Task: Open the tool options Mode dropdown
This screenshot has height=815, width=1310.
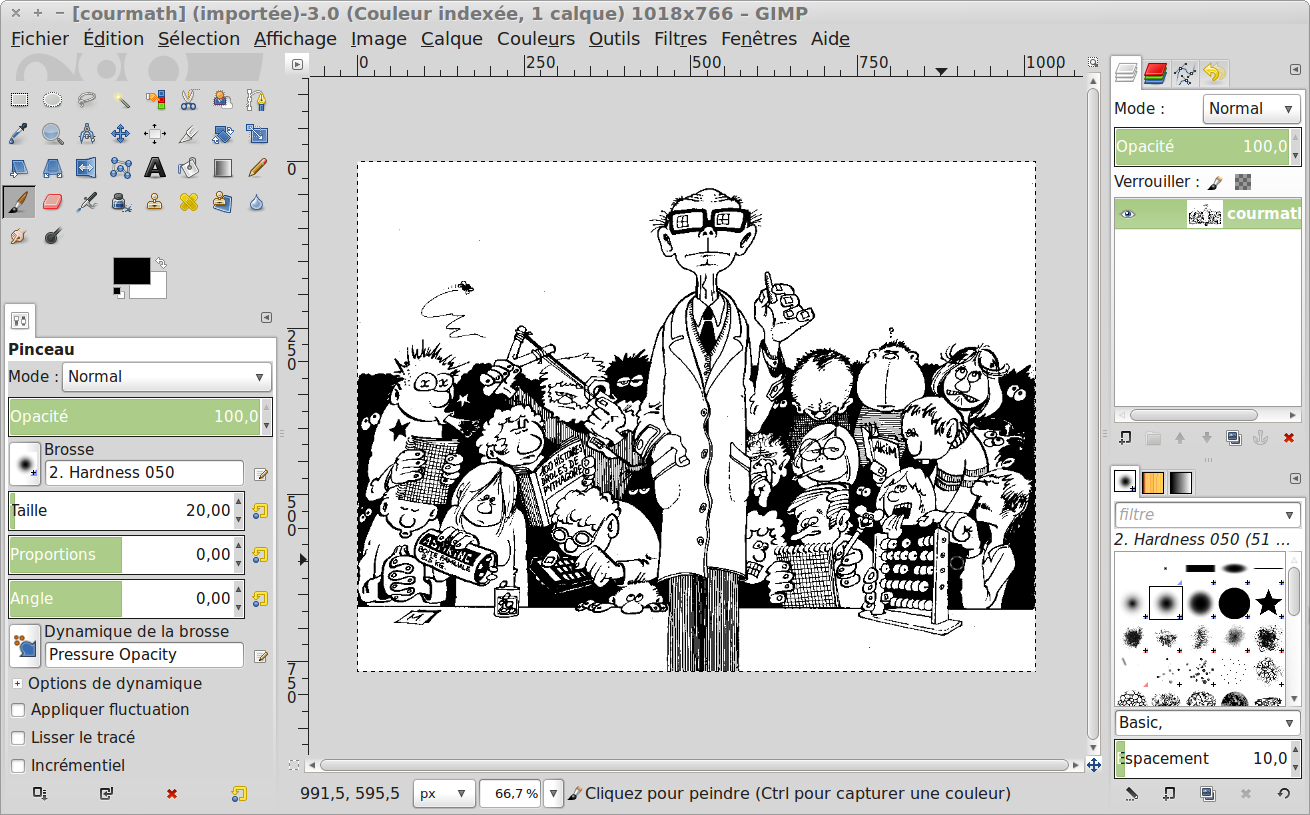Action: [167, 377]
